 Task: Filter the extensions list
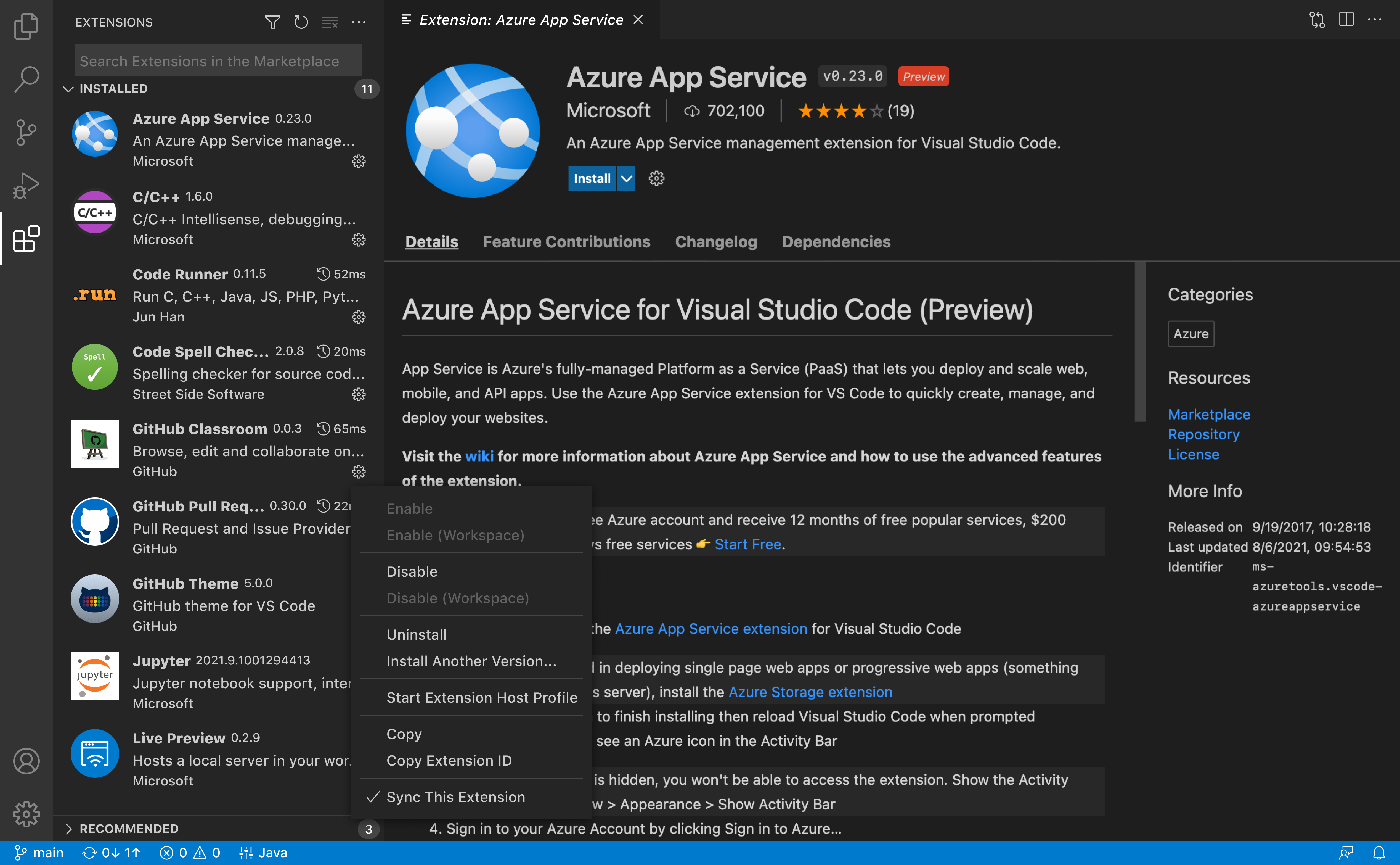click(x=272, y=22)
